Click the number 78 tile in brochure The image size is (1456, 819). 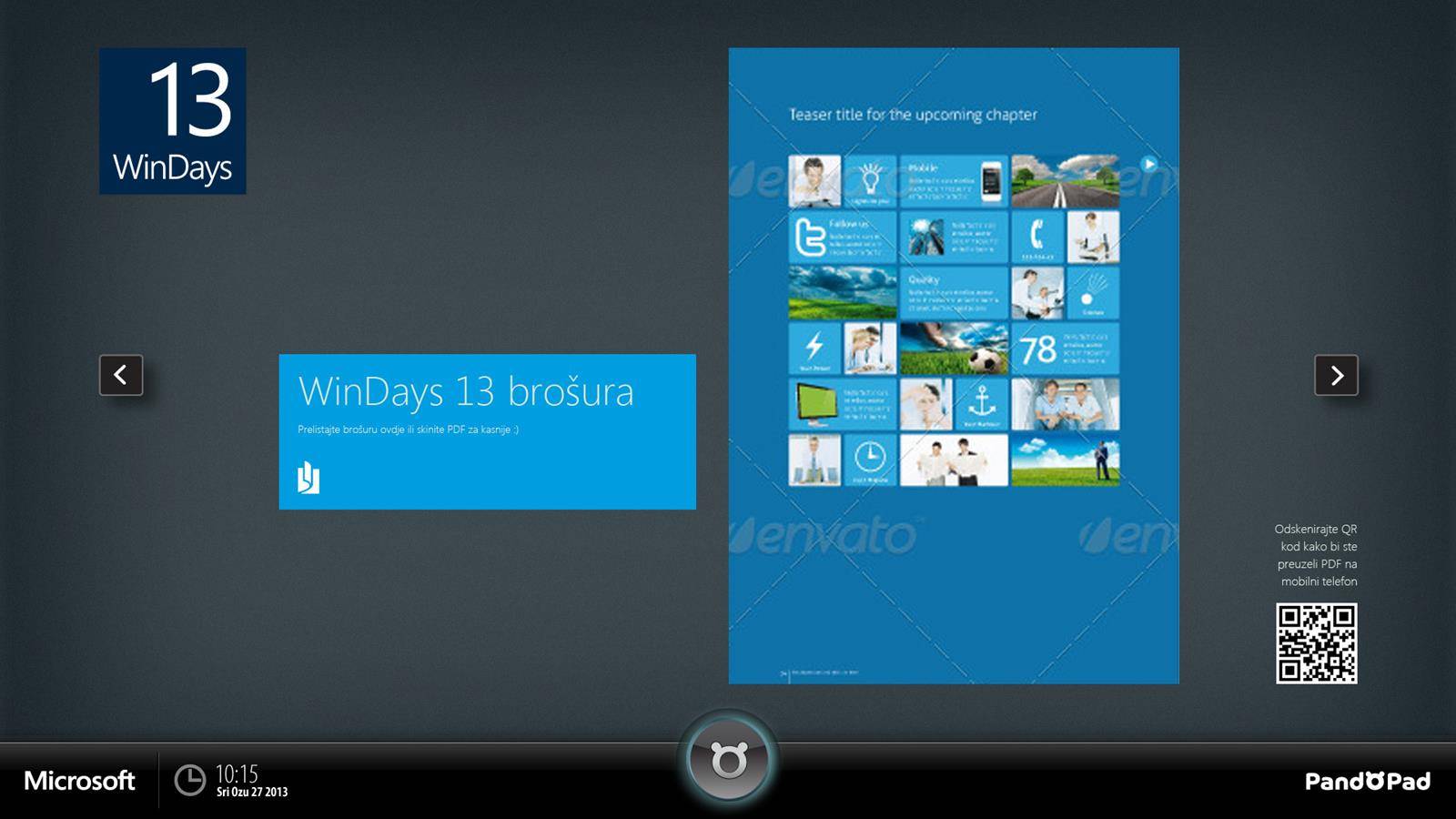pyautogui.click(x=1066, y=349)
